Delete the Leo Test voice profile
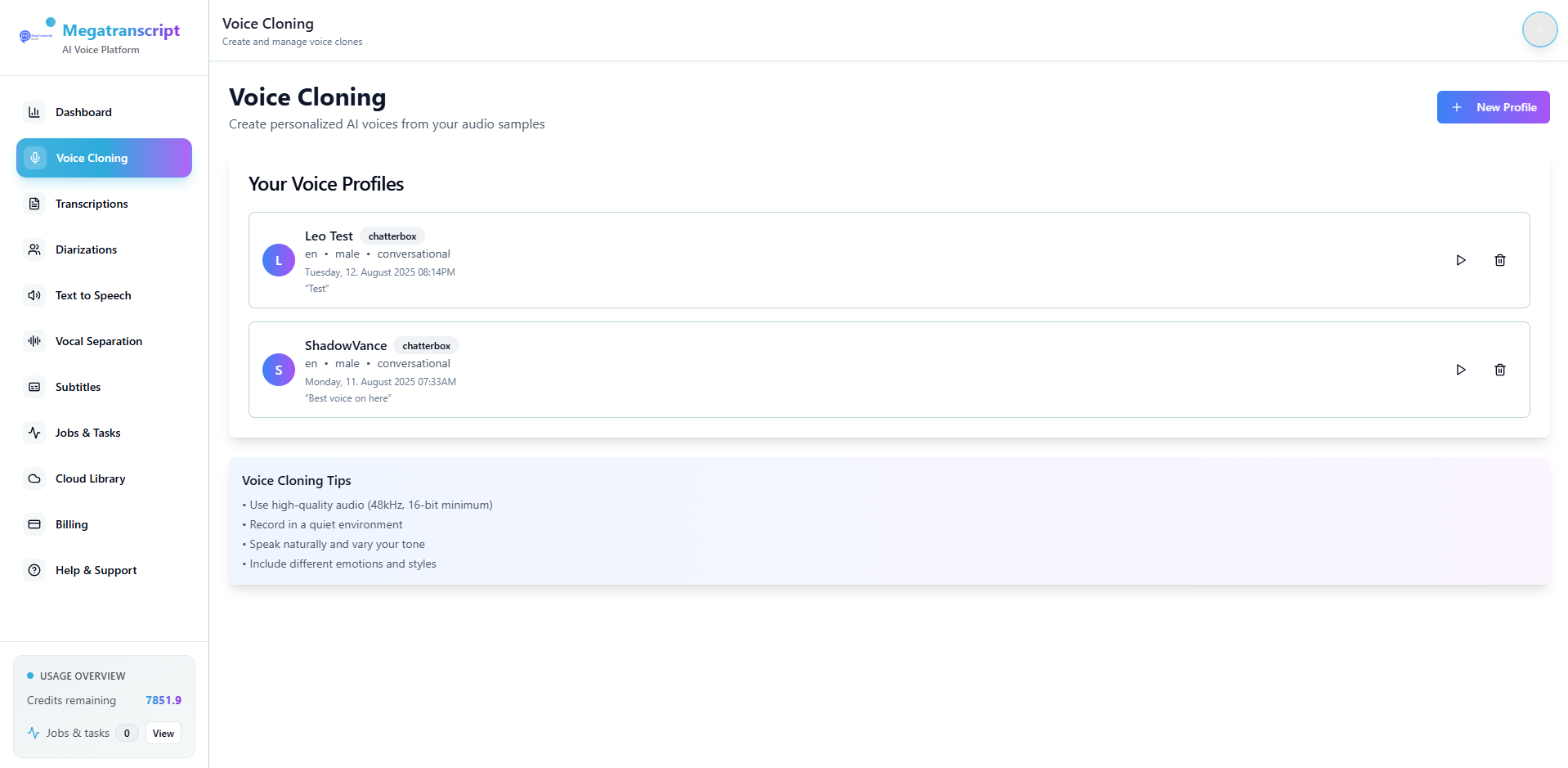 (x=1499, y=260)
